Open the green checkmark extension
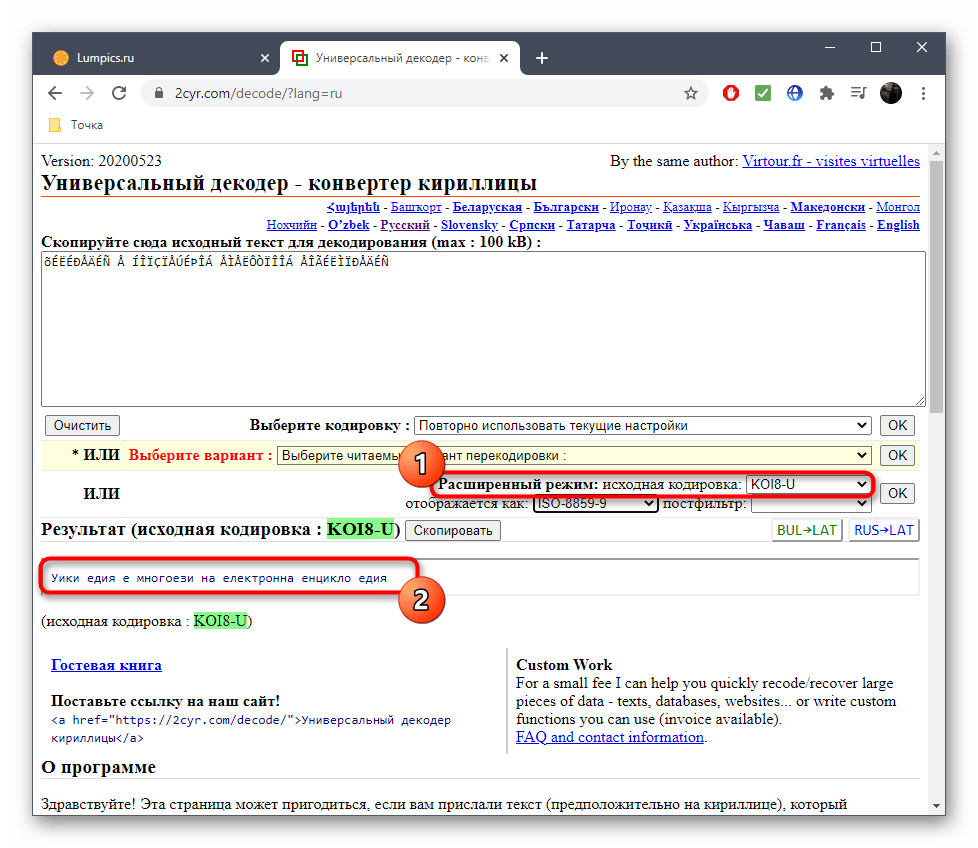978x848 pixels. (x=762, y=93)
